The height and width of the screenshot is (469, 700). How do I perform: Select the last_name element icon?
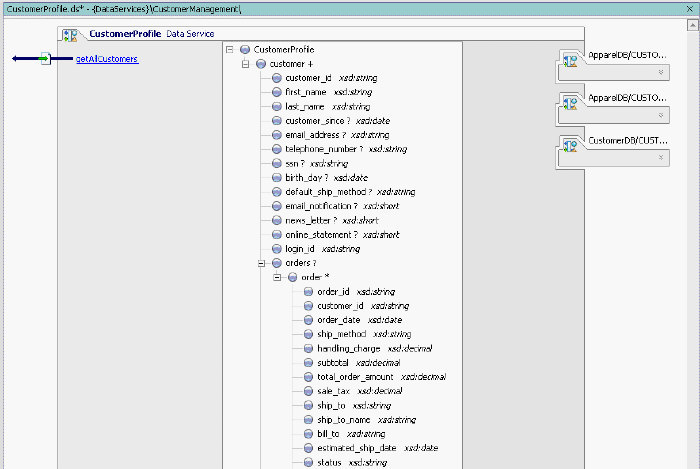tap(277, 107)
